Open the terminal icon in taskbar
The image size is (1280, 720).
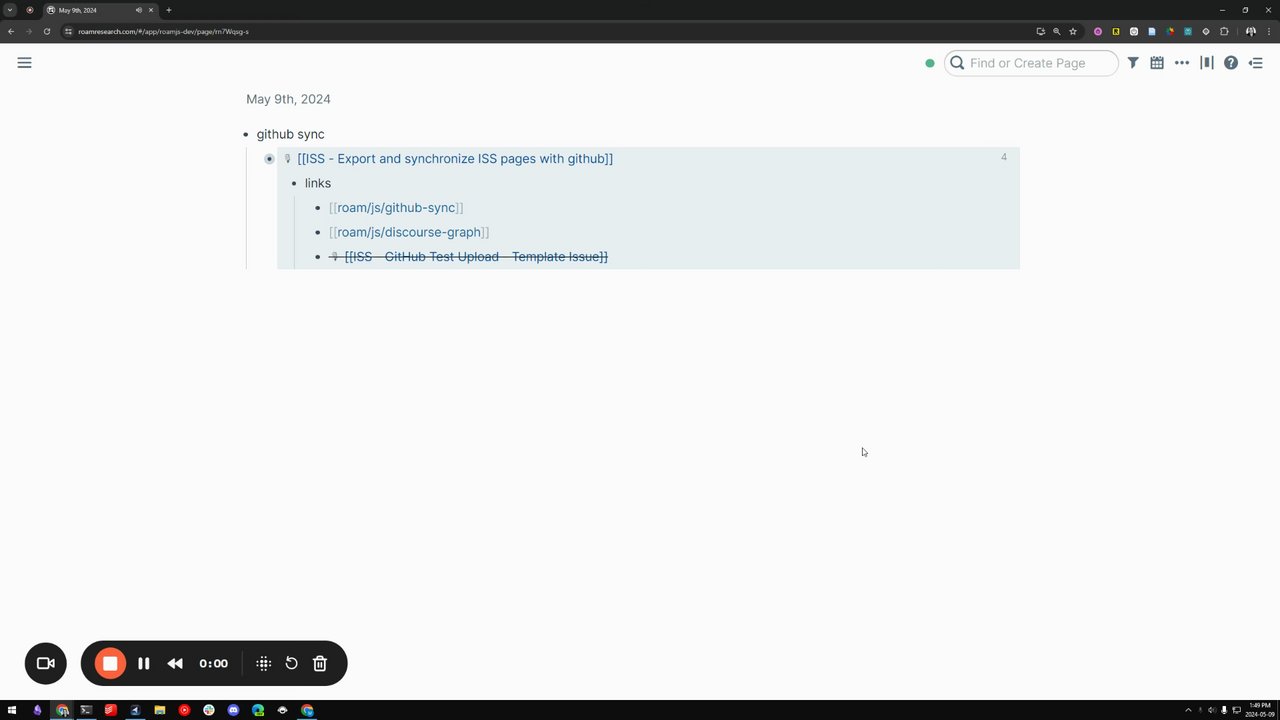[86, 710]
